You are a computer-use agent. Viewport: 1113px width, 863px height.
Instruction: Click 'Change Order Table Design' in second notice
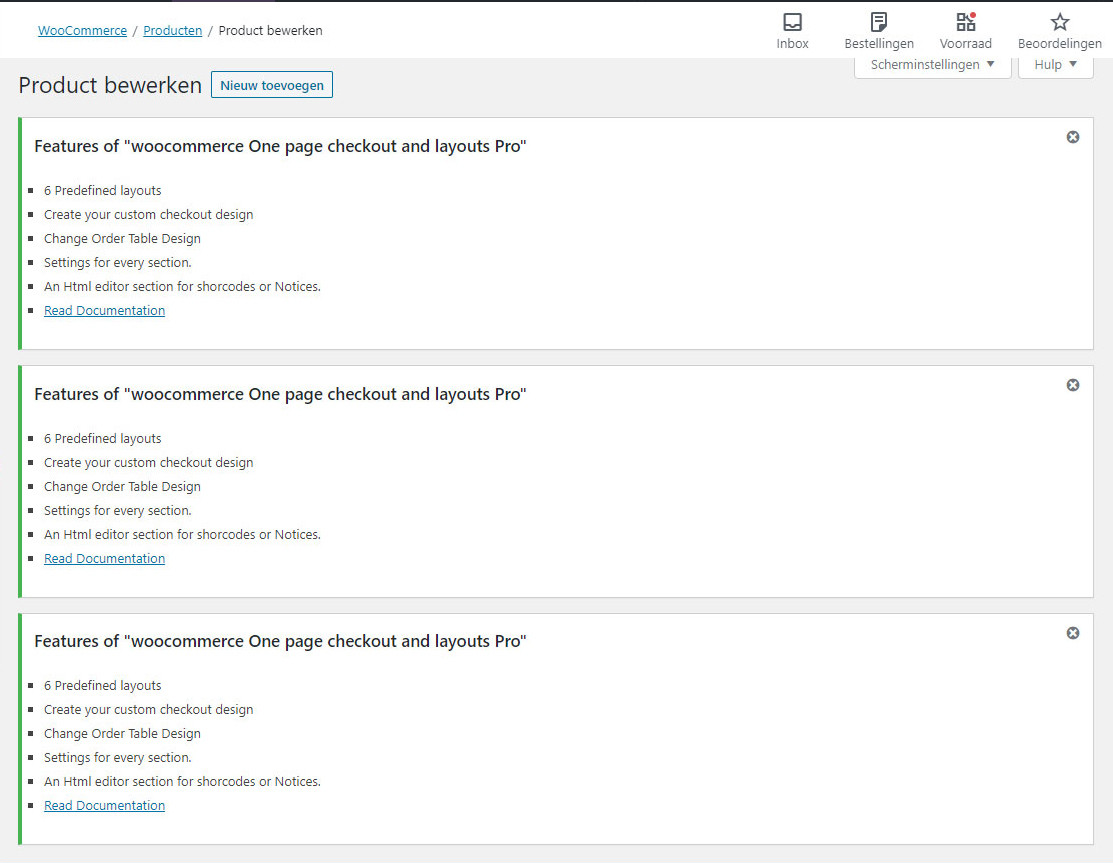pyautogui.click(x=122, y=487)
